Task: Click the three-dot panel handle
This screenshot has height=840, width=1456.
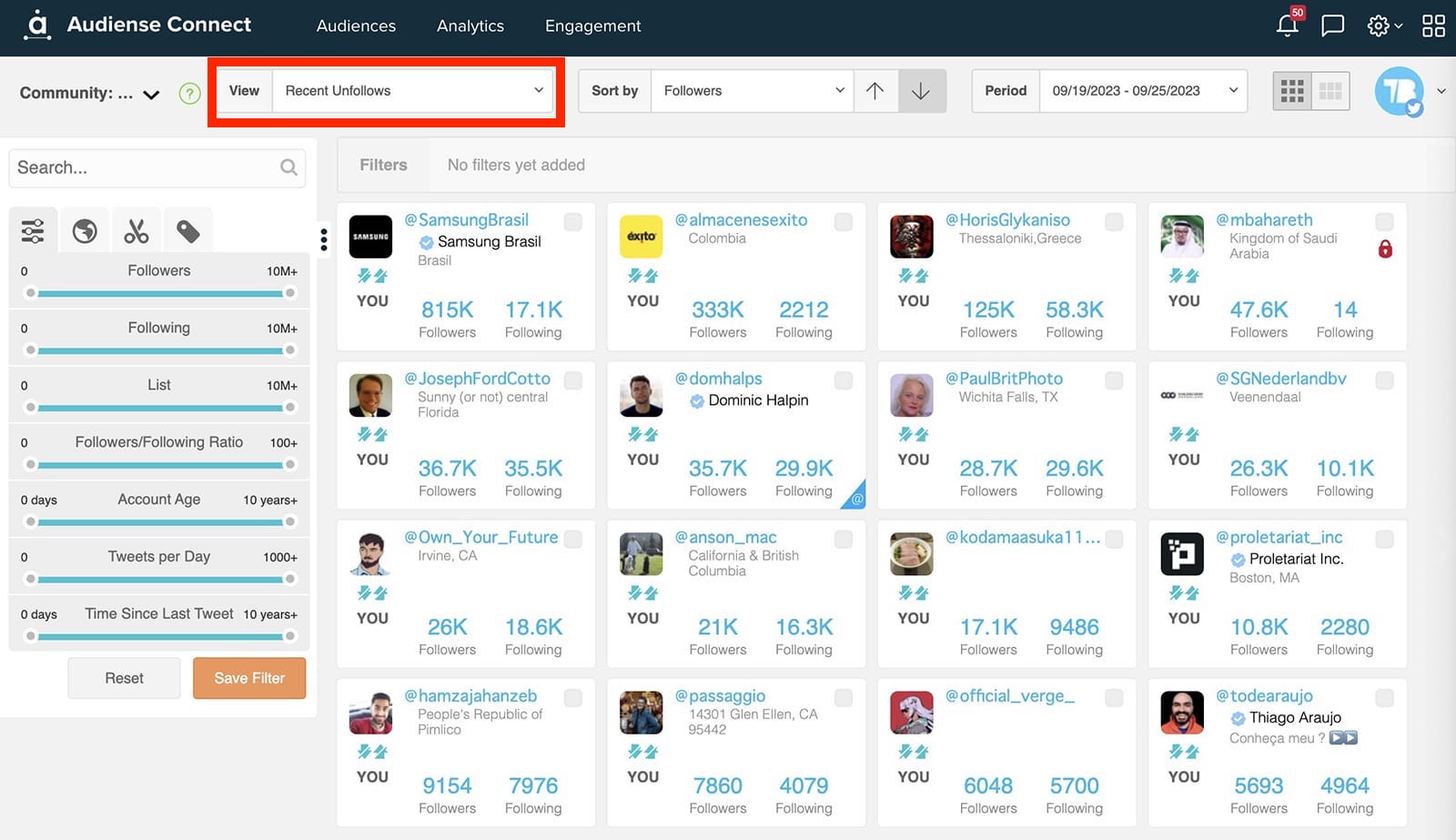Action: click(x=324, y=238)
